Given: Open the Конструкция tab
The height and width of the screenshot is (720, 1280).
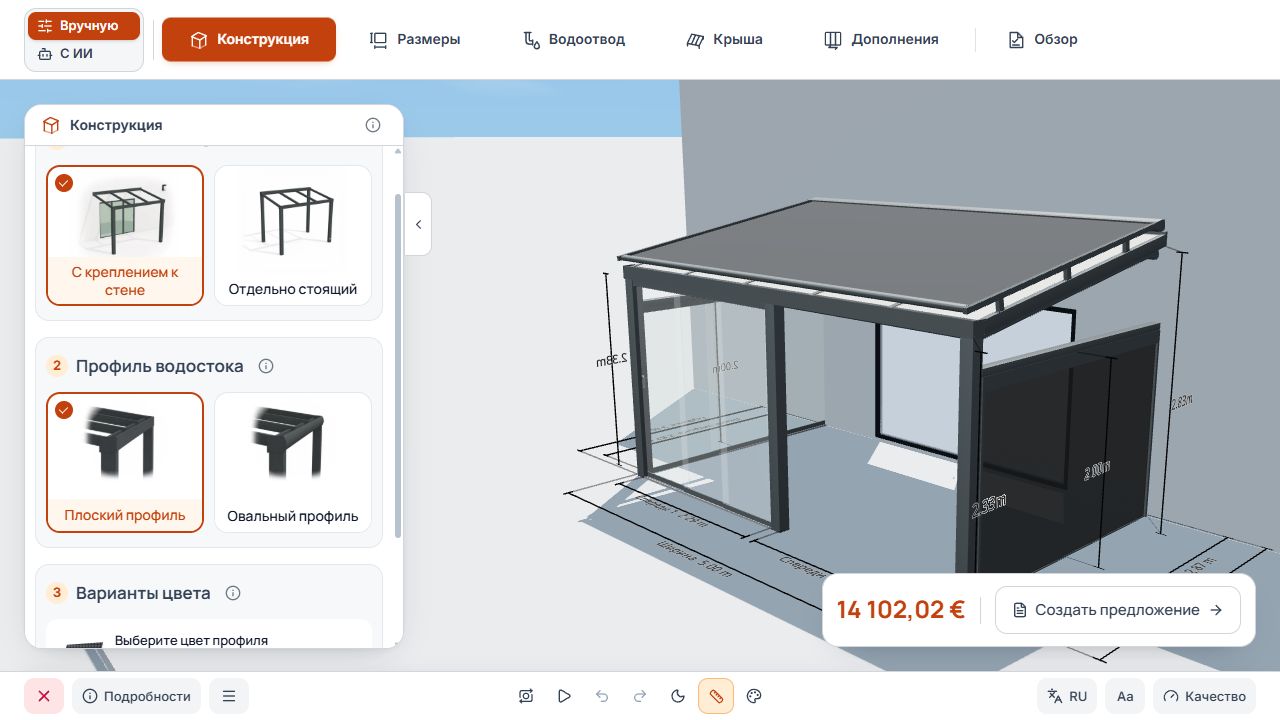Looking at the screenshot, I should pos(249,39).
